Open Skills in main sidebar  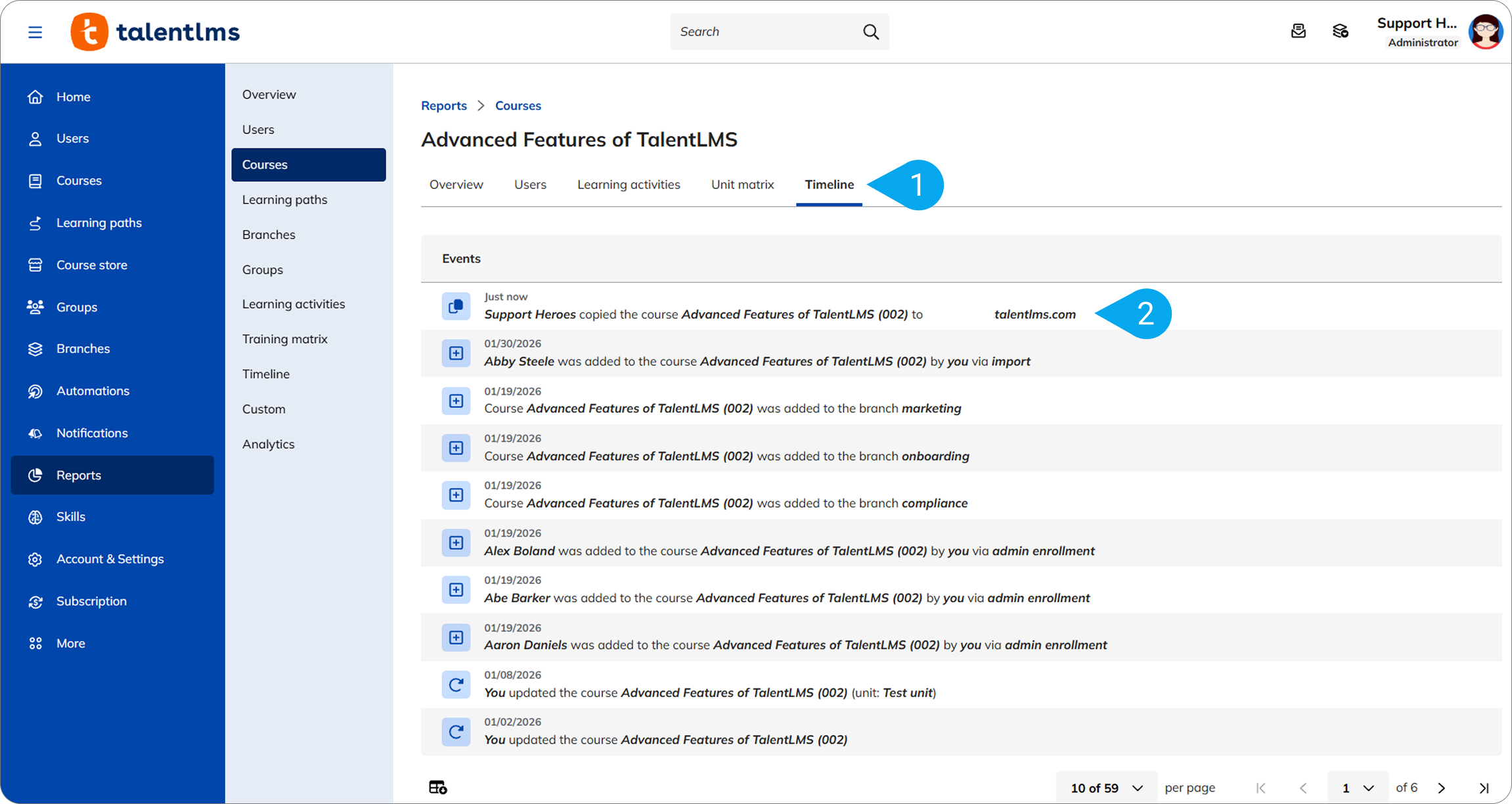pyautogui.click(x=70, y=517)
